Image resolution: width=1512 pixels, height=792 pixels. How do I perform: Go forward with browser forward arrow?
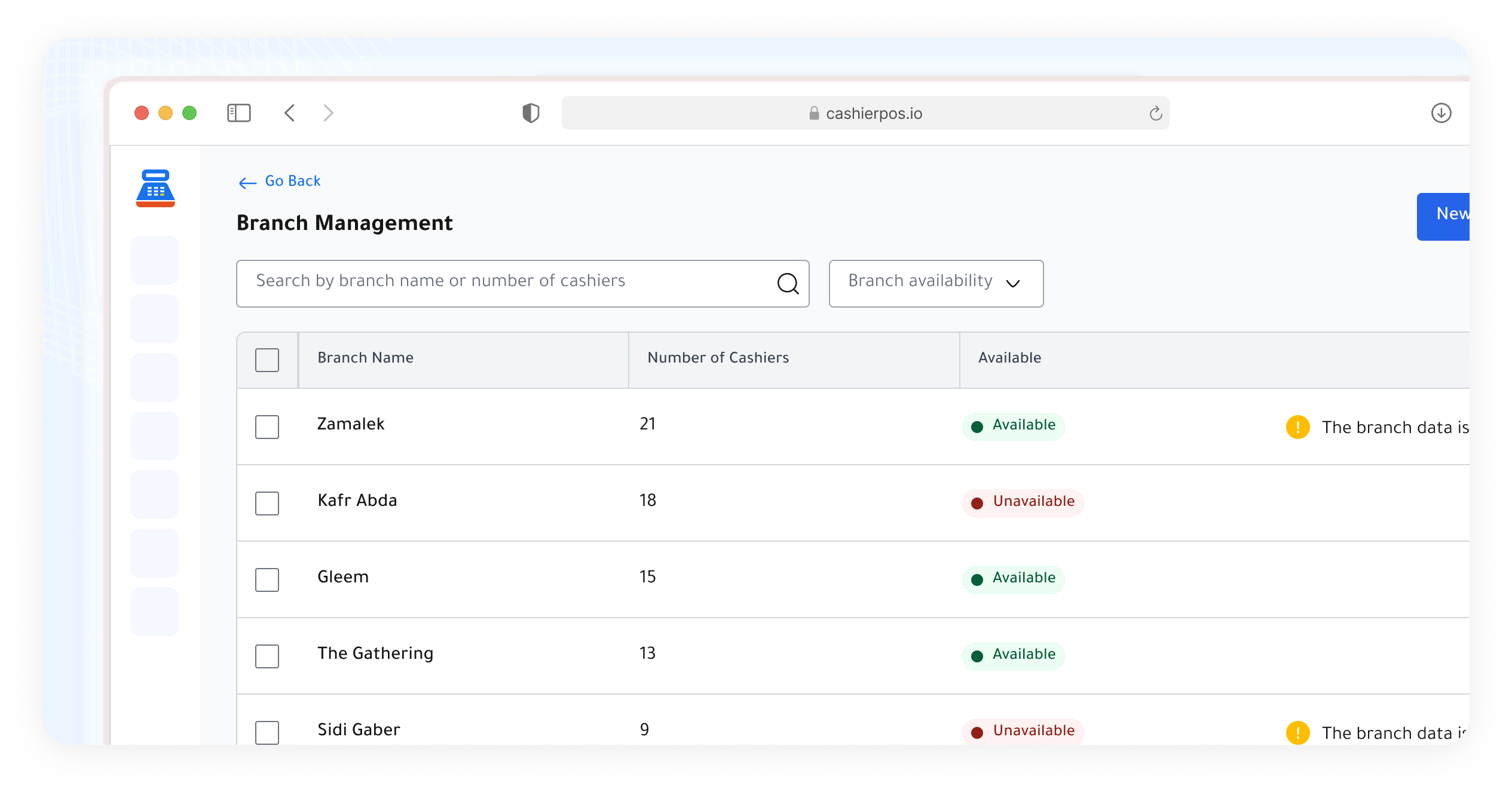coord(328,113)
